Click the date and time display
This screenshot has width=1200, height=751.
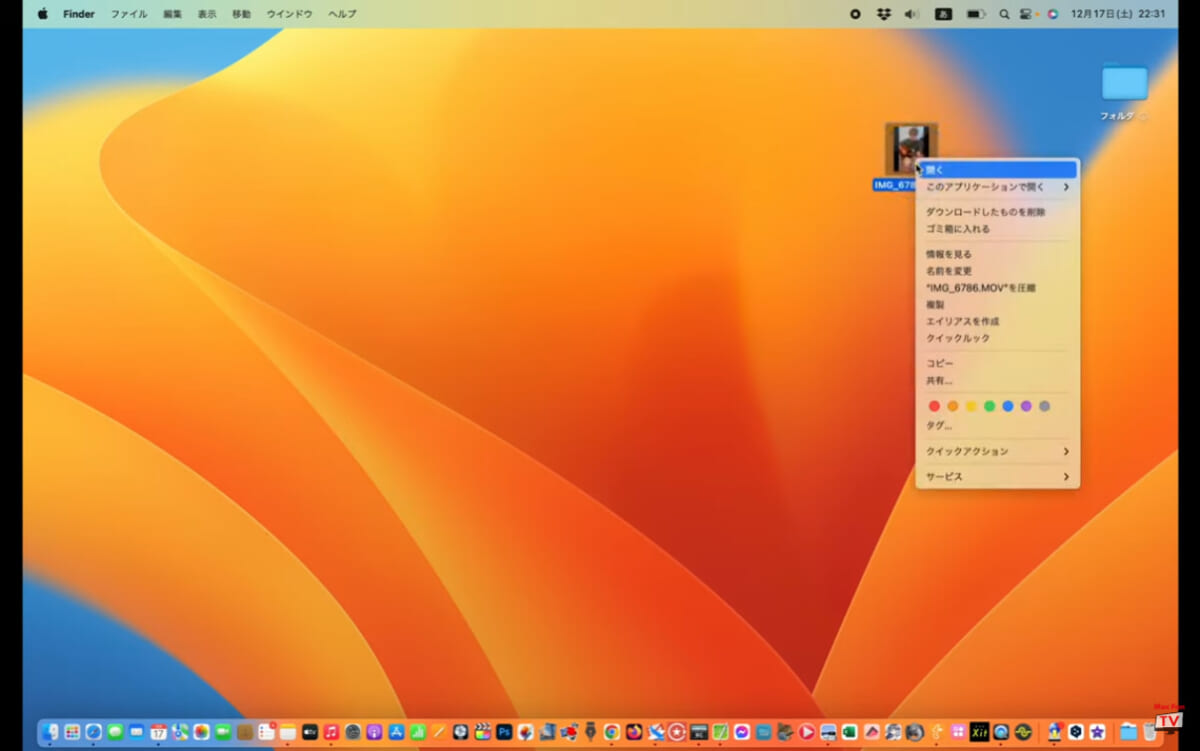tap(1118, 14)
